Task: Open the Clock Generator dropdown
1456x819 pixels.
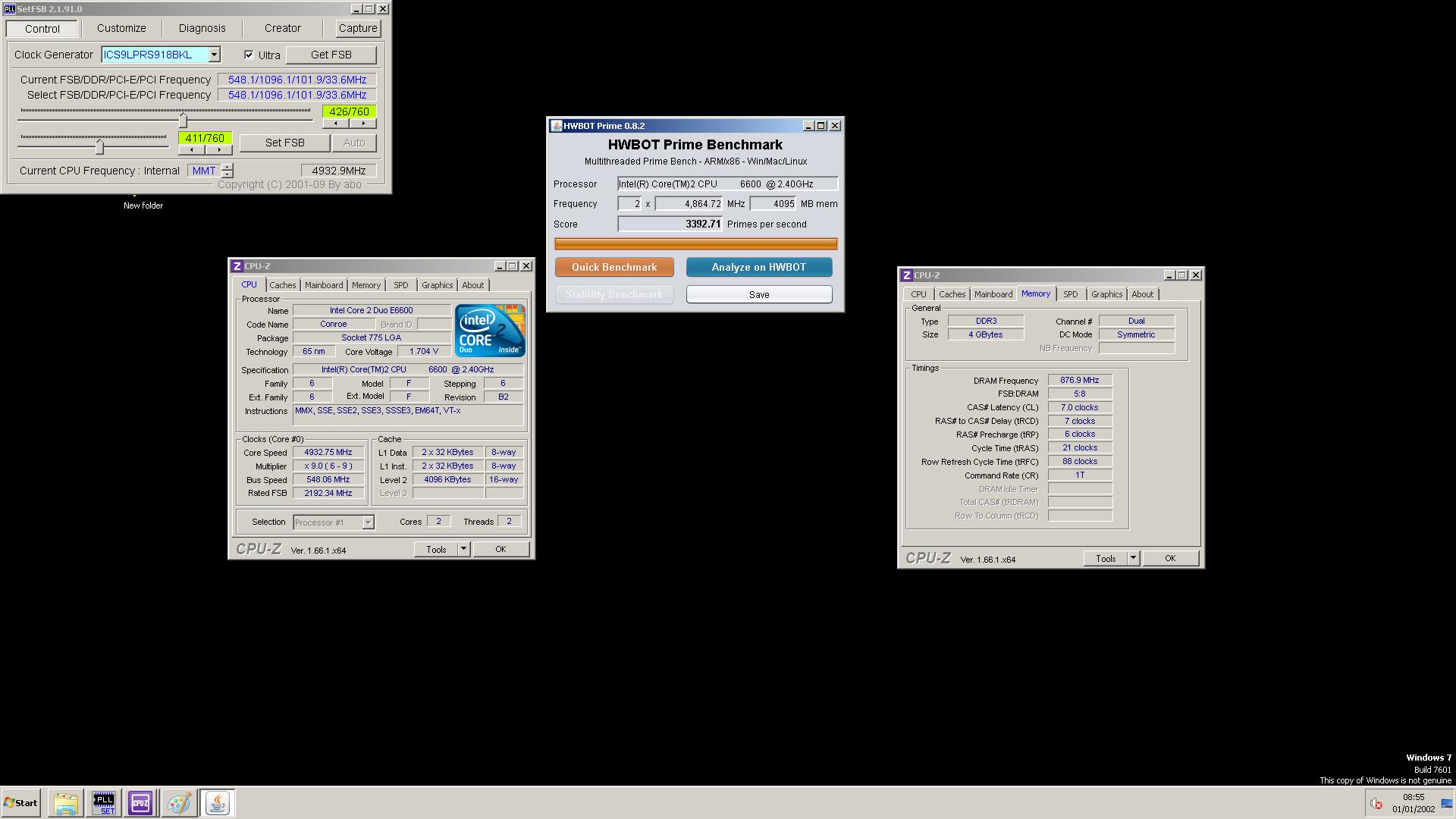Action: pos(215,55)
